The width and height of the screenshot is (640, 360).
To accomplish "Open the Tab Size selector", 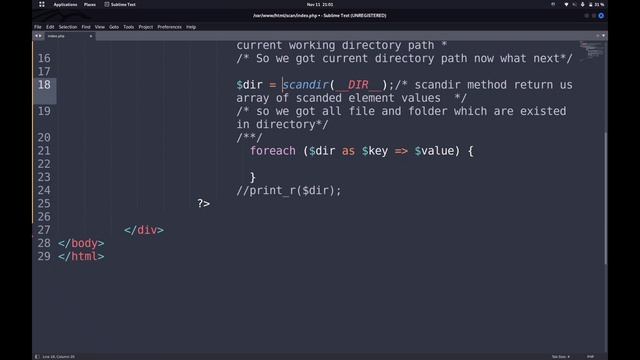I will point(560,357).
